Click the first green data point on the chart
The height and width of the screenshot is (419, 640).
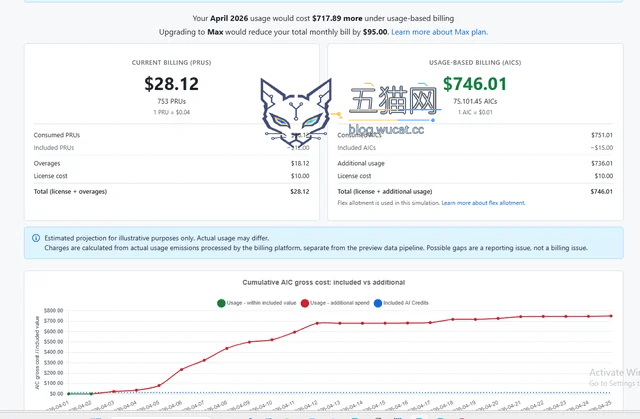pos(69,394)
